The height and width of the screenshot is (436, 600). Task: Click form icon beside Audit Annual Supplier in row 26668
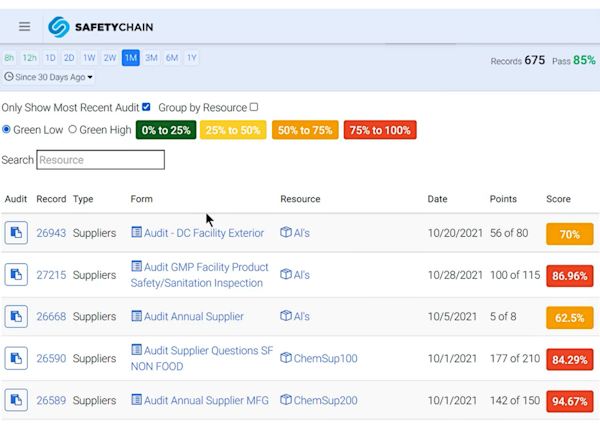click(136, 316)
